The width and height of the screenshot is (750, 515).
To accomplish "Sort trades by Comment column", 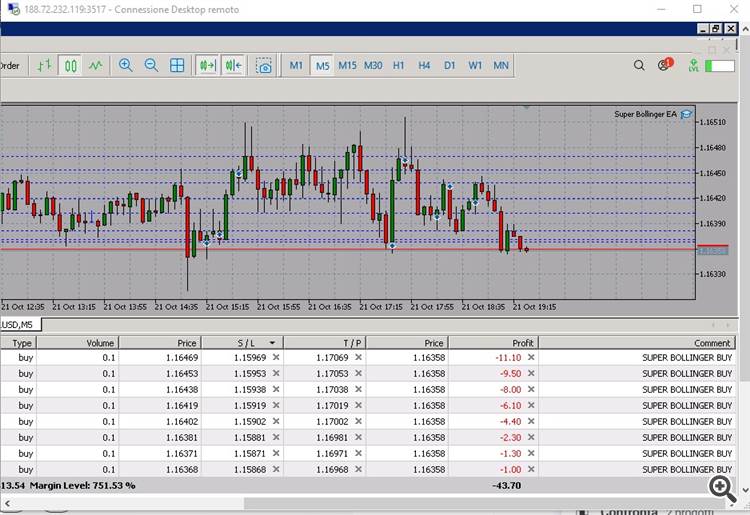I will click(x=637, y=343).
